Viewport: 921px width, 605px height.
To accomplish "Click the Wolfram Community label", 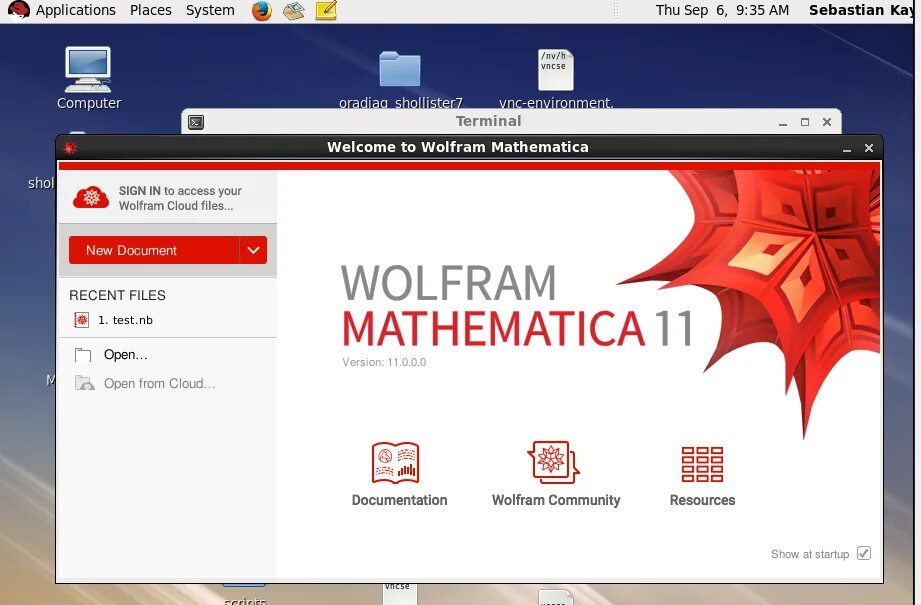I will tap(556, 500).
